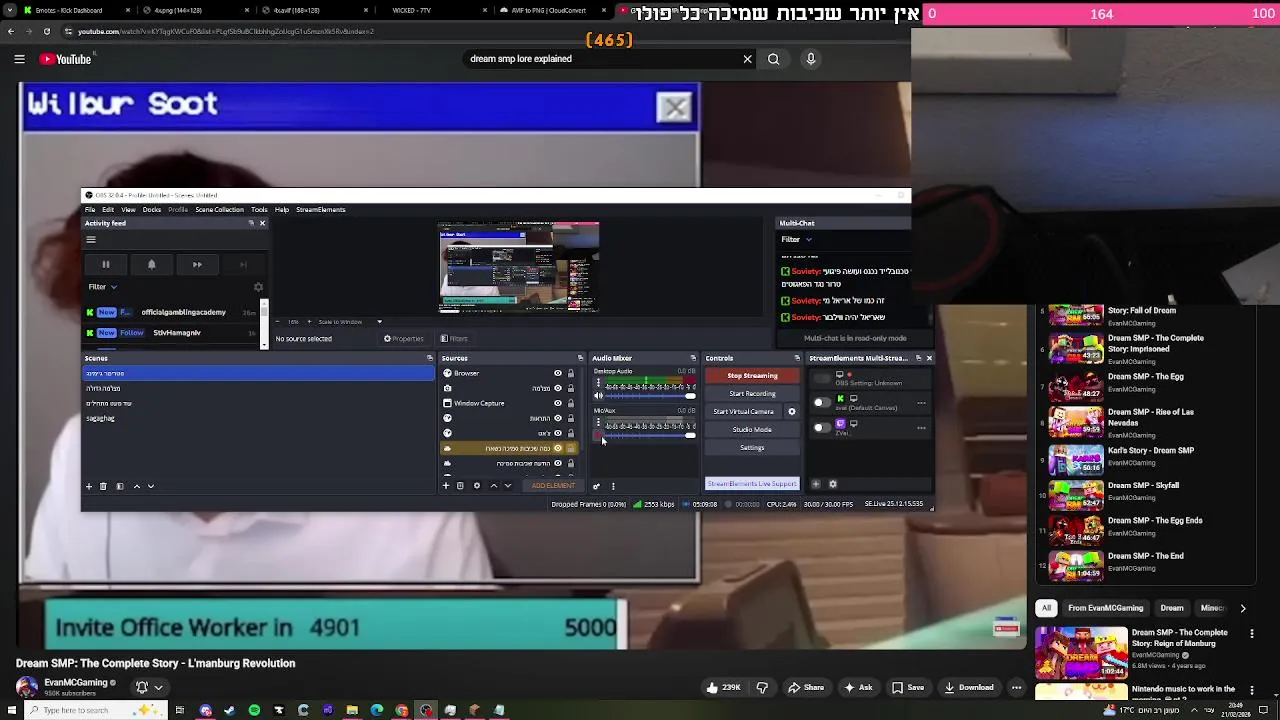Image resolution: width=1280 pixels, height=720 pixels.
Task: Toggle visibility of the Window Capture source
Action: pyautogui.click(x=558, y=403)
